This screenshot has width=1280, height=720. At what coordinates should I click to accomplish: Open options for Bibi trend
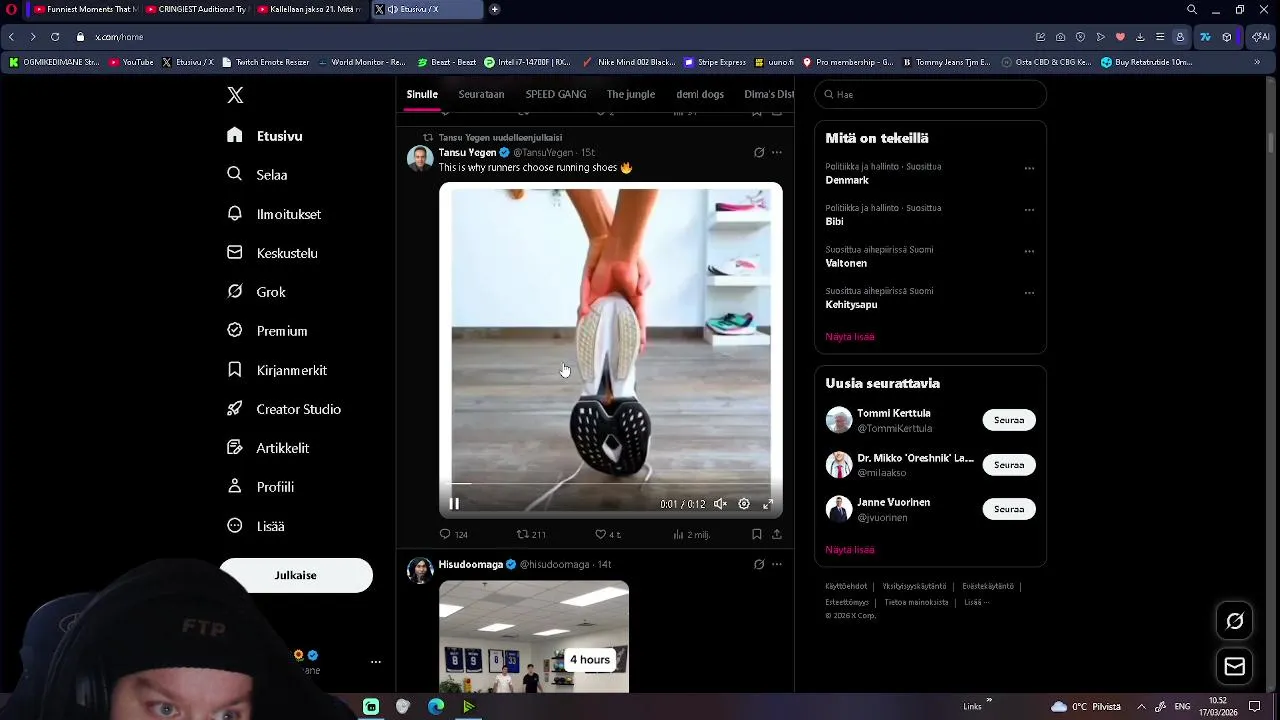[1029, 210]
